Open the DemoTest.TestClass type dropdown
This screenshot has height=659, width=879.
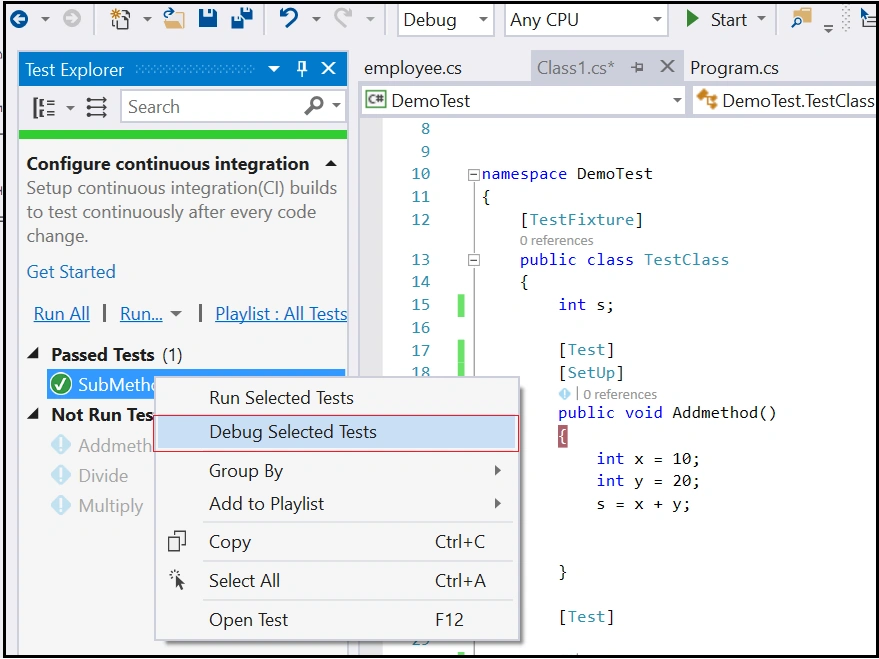coord(784,100)
